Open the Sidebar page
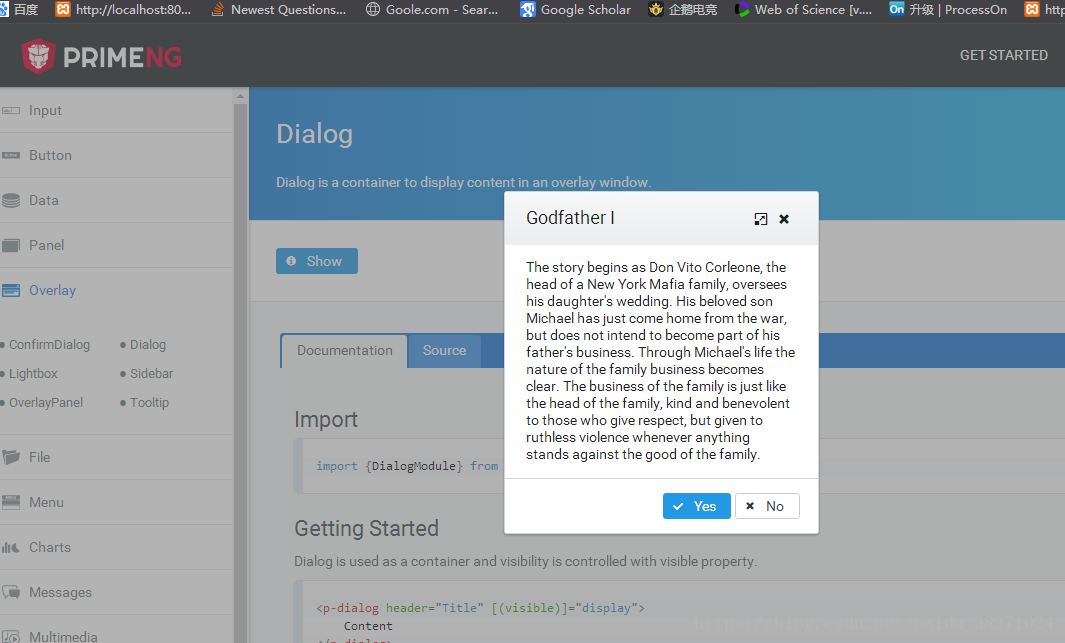 tap(151, 373)
